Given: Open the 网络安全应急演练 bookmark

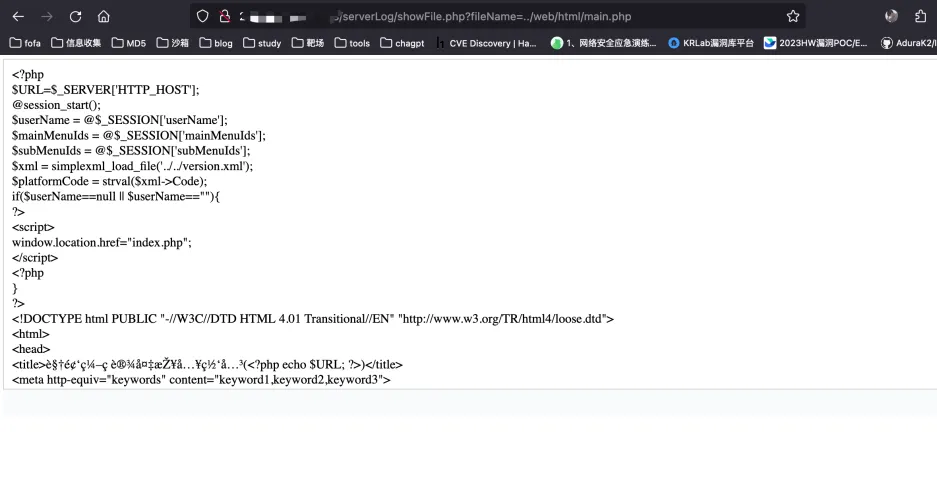Looking at the screenshot, I should click(x=604, y=43).
